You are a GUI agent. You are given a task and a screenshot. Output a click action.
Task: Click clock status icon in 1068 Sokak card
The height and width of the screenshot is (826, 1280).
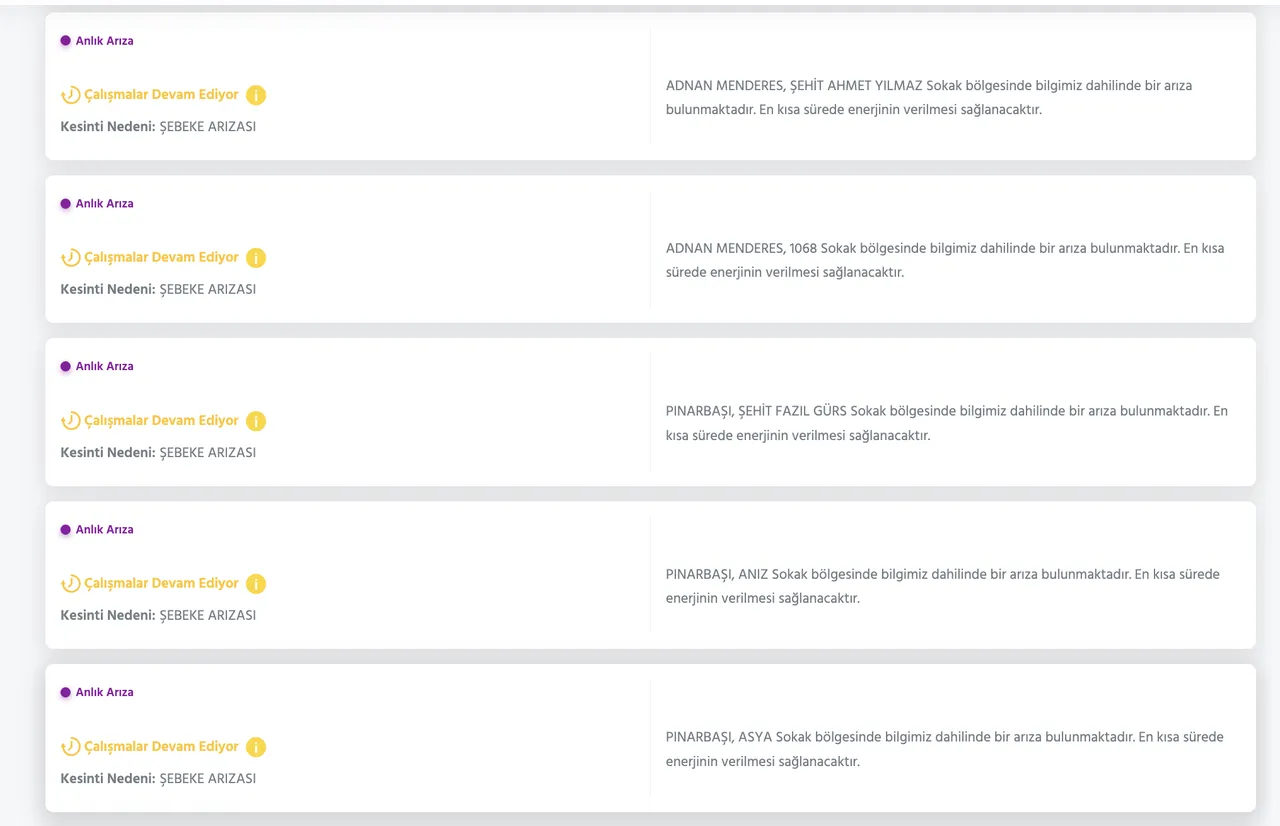click(x=70, y=258)
